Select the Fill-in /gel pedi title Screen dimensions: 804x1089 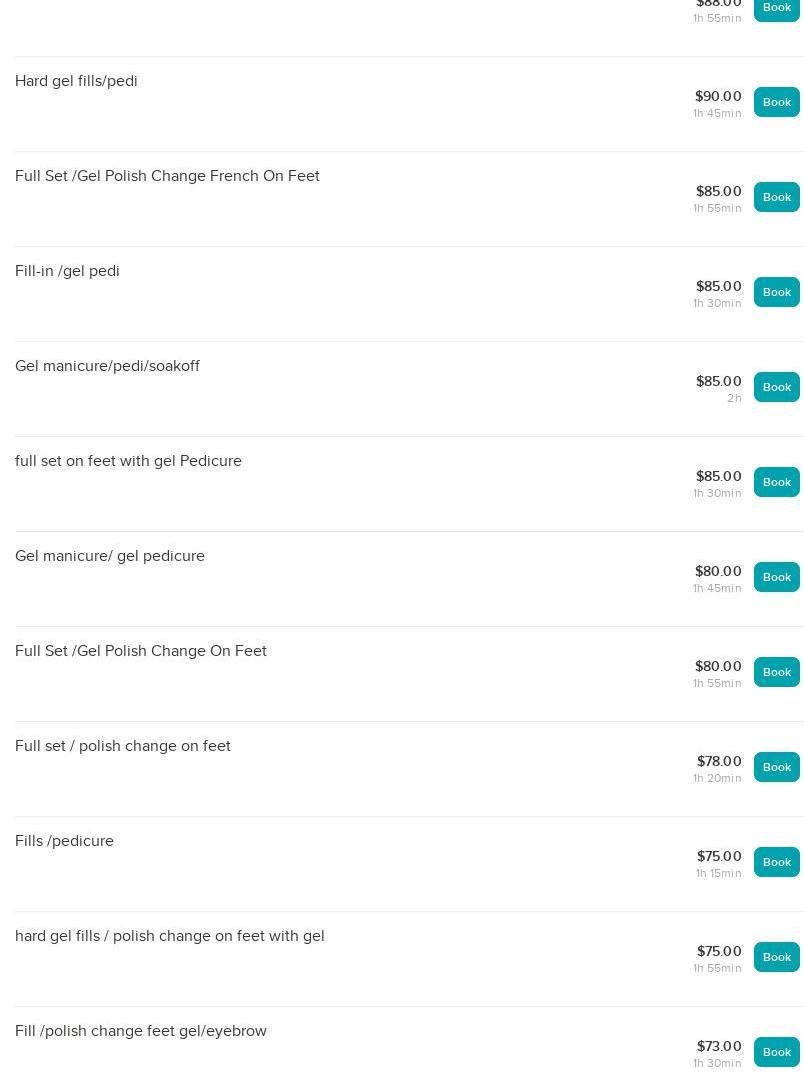(x=67, y=271)
